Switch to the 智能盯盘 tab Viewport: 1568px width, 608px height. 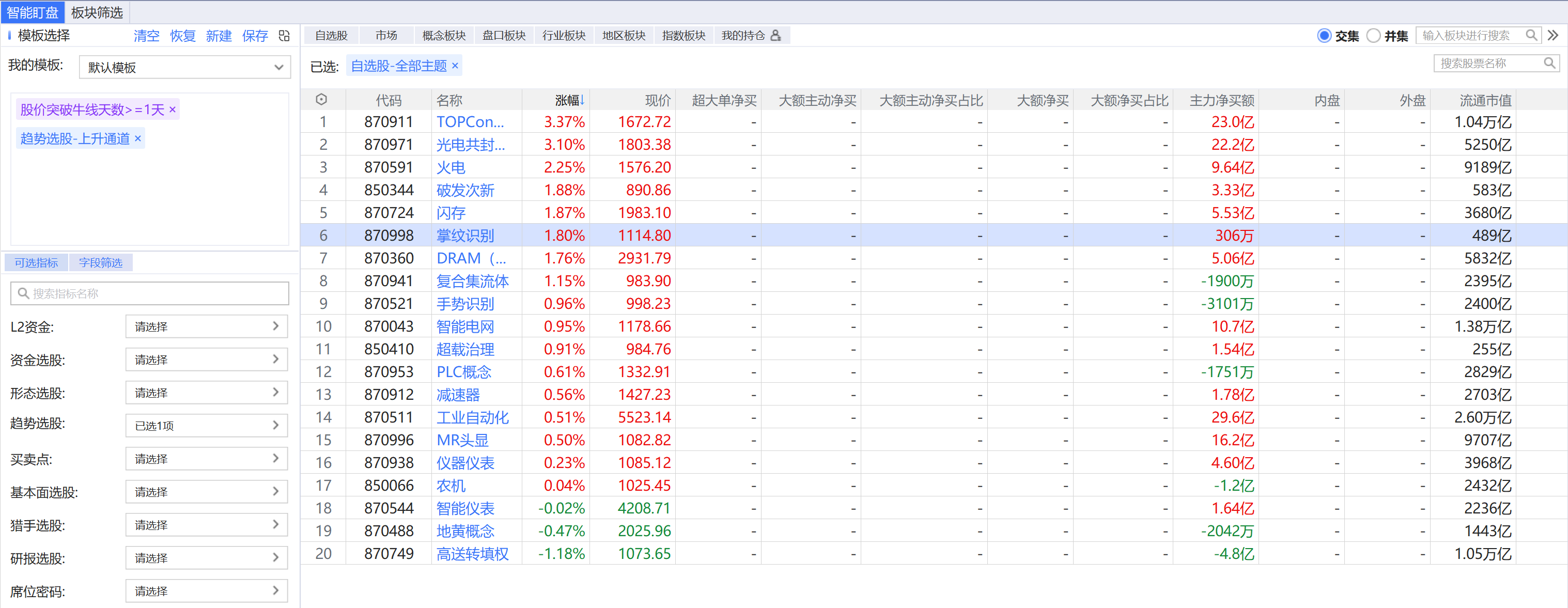[32, 12]
